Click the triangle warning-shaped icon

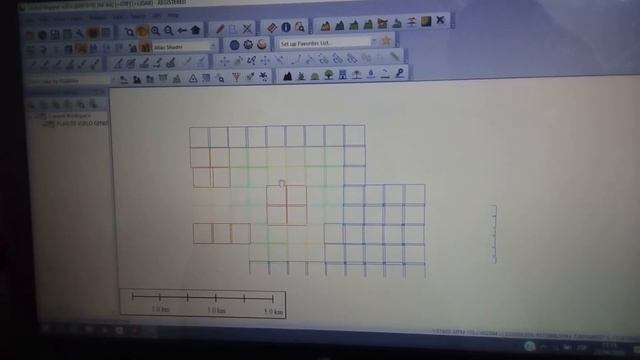tap(193, 78)
